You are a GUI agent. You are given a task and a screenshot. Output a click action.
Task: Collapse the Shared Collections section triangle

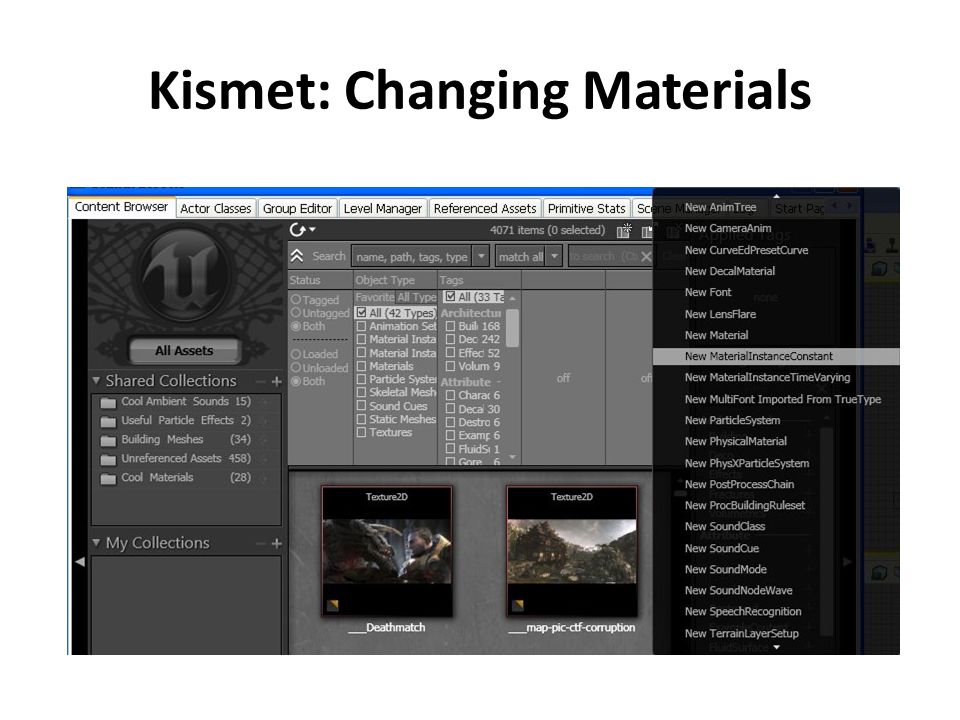point(96,380)
